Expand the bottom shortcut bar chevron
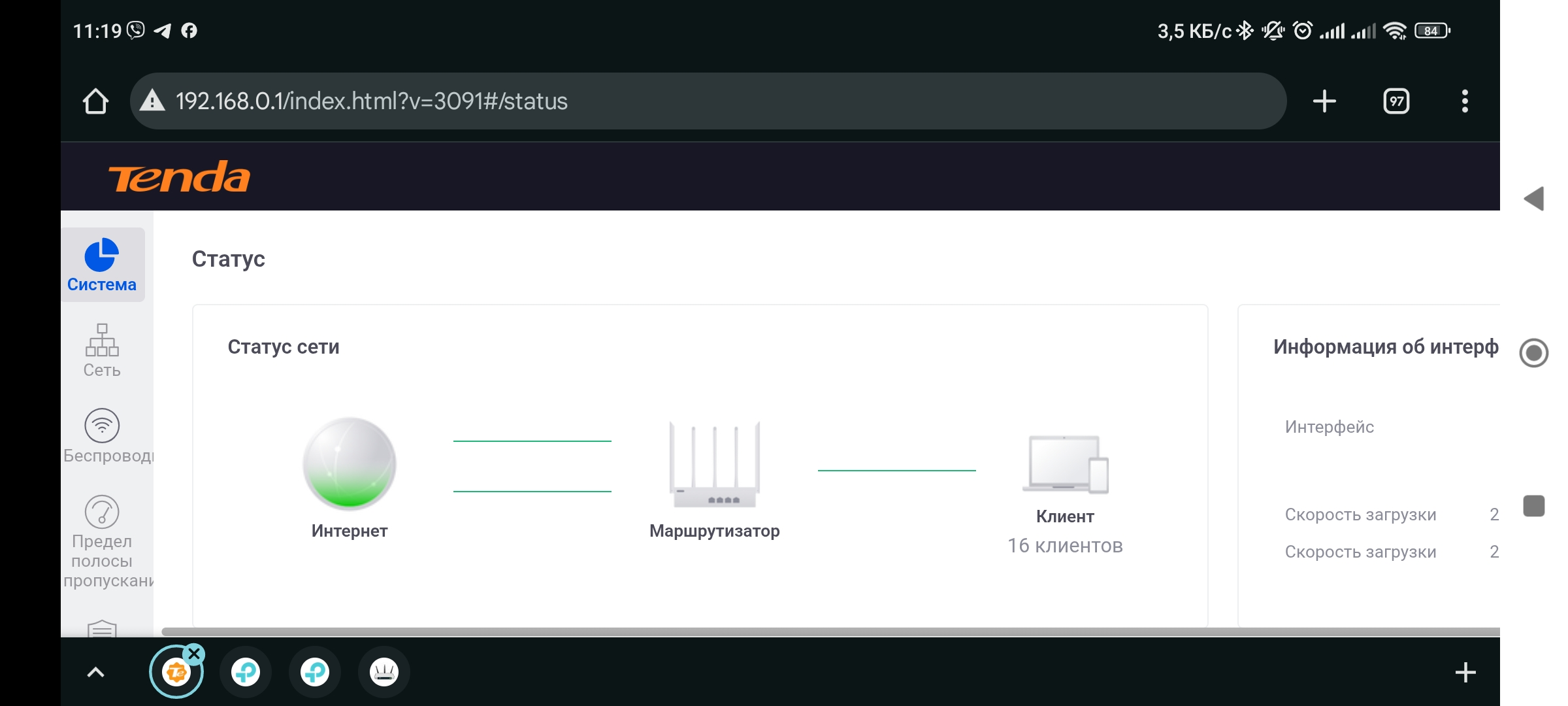This screenshot has width=1568, height=706. coord(96,672)
